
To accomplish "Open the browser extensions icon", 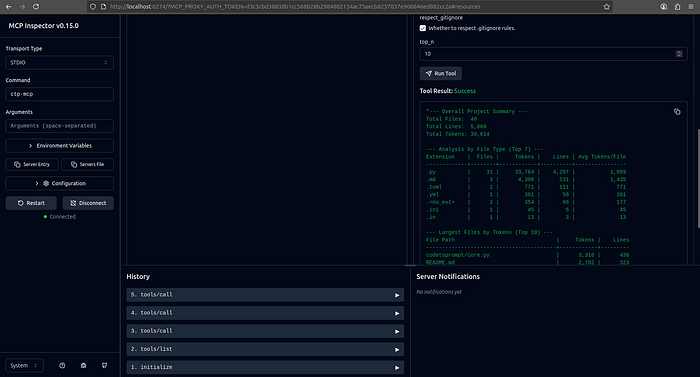I will pos(677,7).
